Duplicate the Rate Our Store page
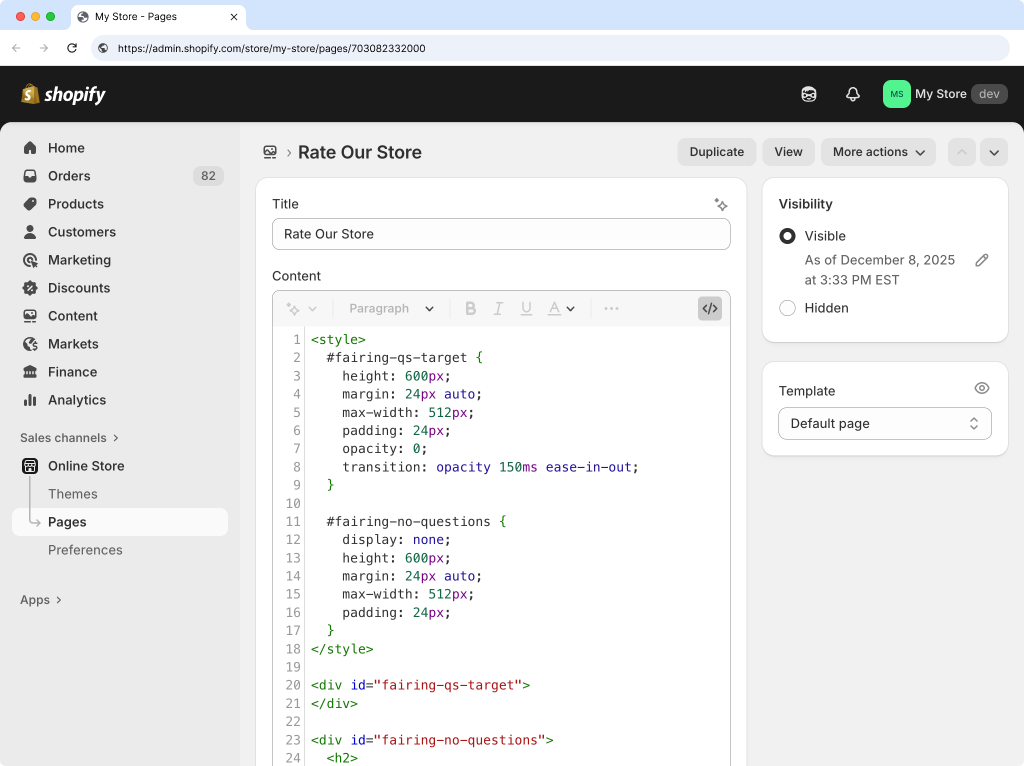Viewport: 1024px width, 766px height. pyautogui.click(x=716, y=152)
